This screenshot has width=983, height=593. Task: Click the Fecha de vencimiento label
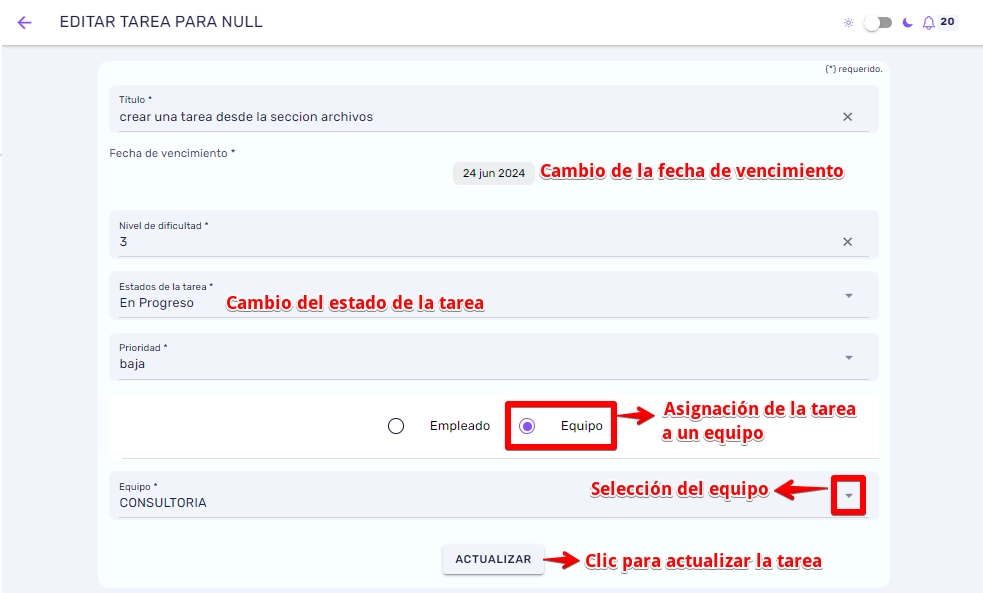pos(172,153)
